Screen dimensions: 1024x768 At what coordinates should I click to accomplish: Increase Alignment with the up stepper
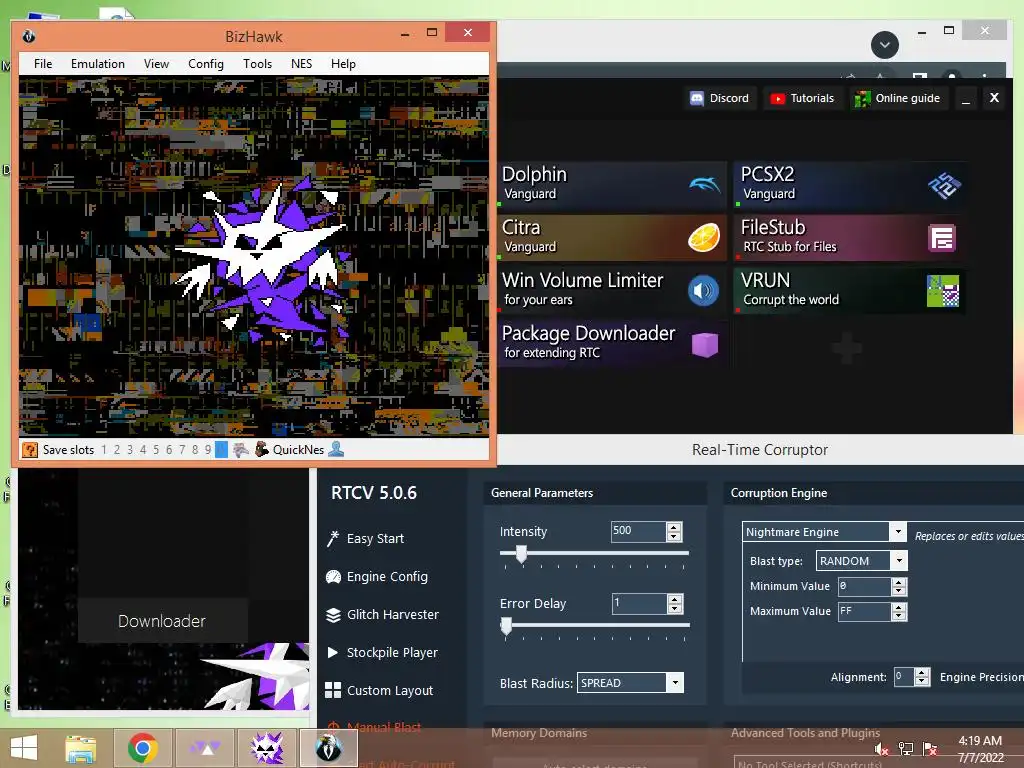pos(922,673)
